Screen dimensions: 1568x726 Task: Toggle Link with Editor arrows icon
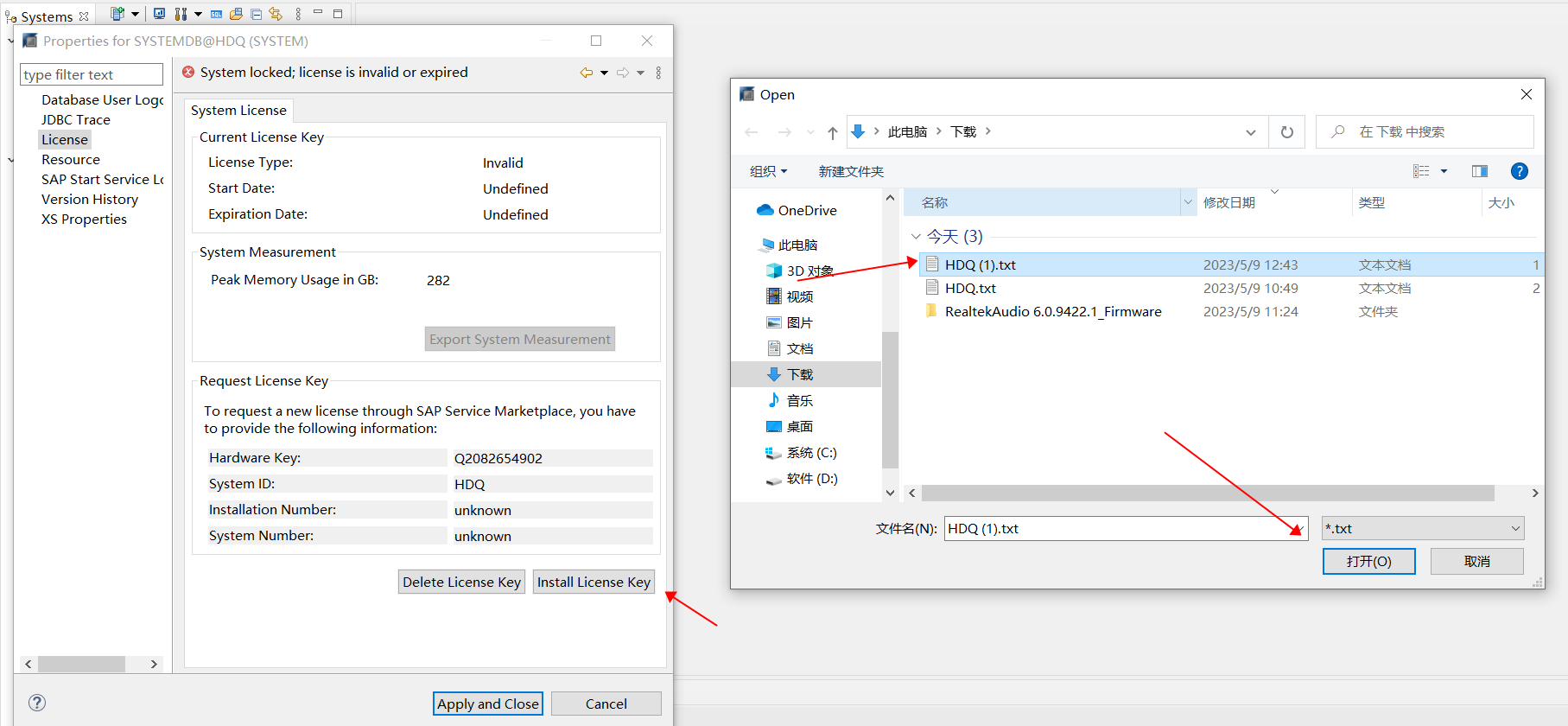tap(276, 14)
